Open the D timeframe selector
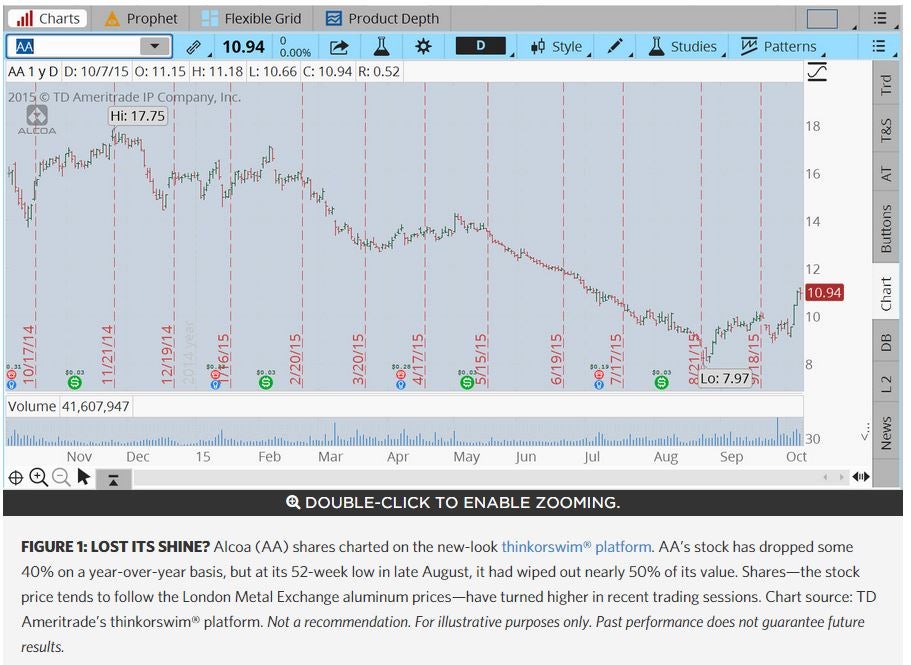 click(481, 46)
